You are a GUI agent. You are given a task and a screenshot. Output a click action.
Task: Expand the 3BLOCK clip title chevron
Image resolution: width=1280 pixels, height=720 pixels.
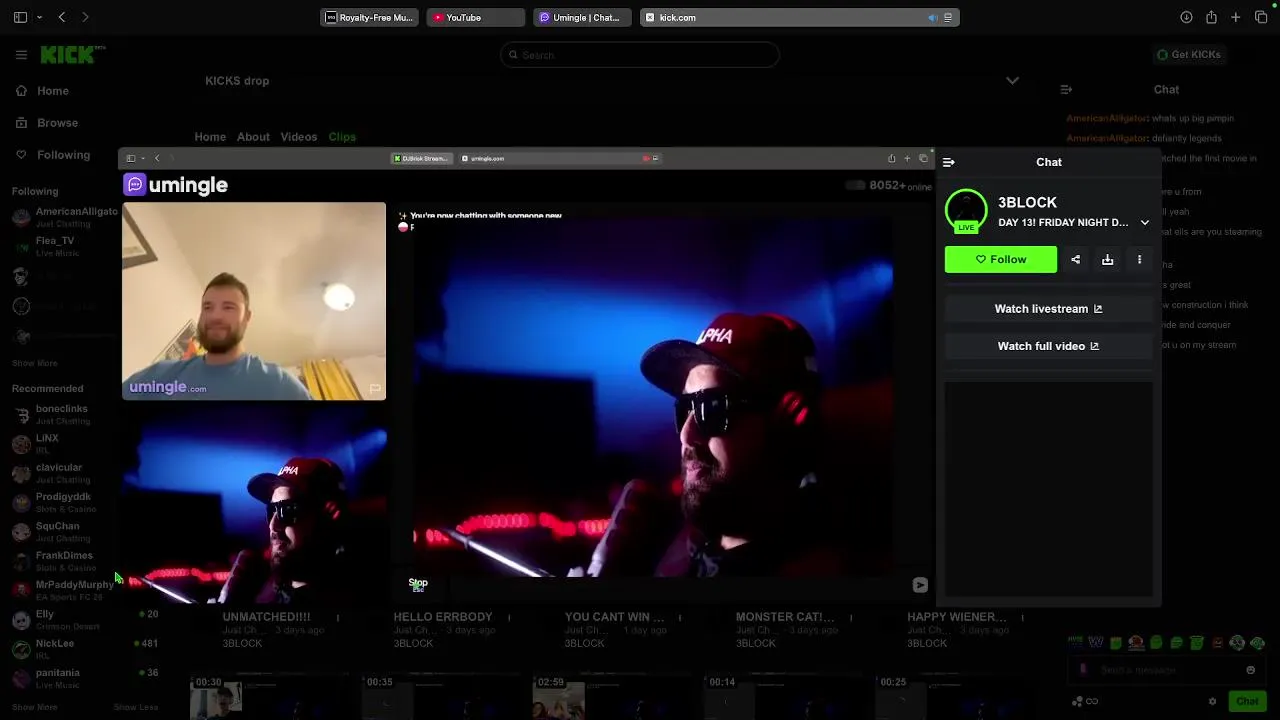point(1145,223)
